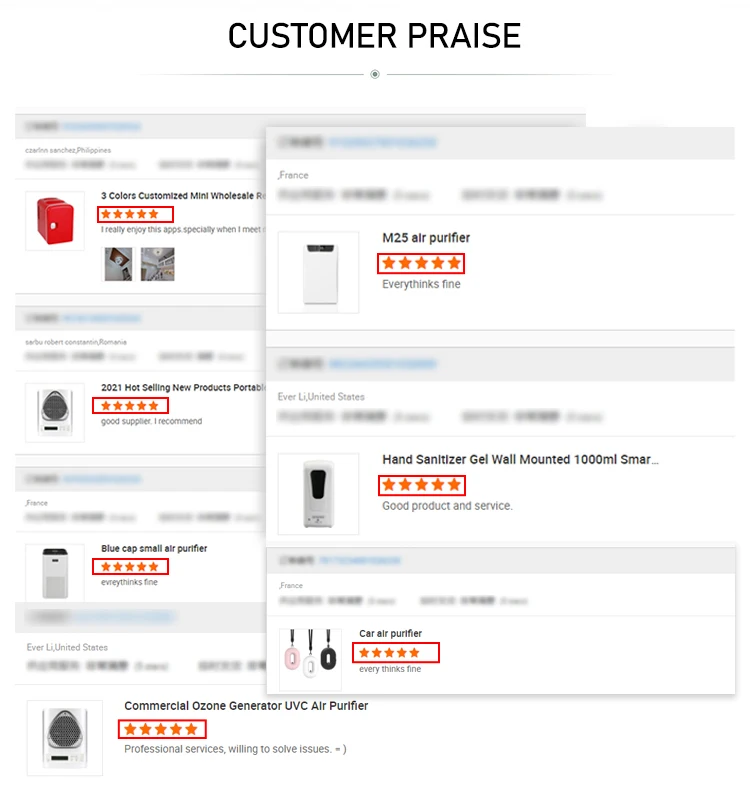Click the hand sanitizer dispenser product image
The image size is (750, 793).
coord(319,494)
